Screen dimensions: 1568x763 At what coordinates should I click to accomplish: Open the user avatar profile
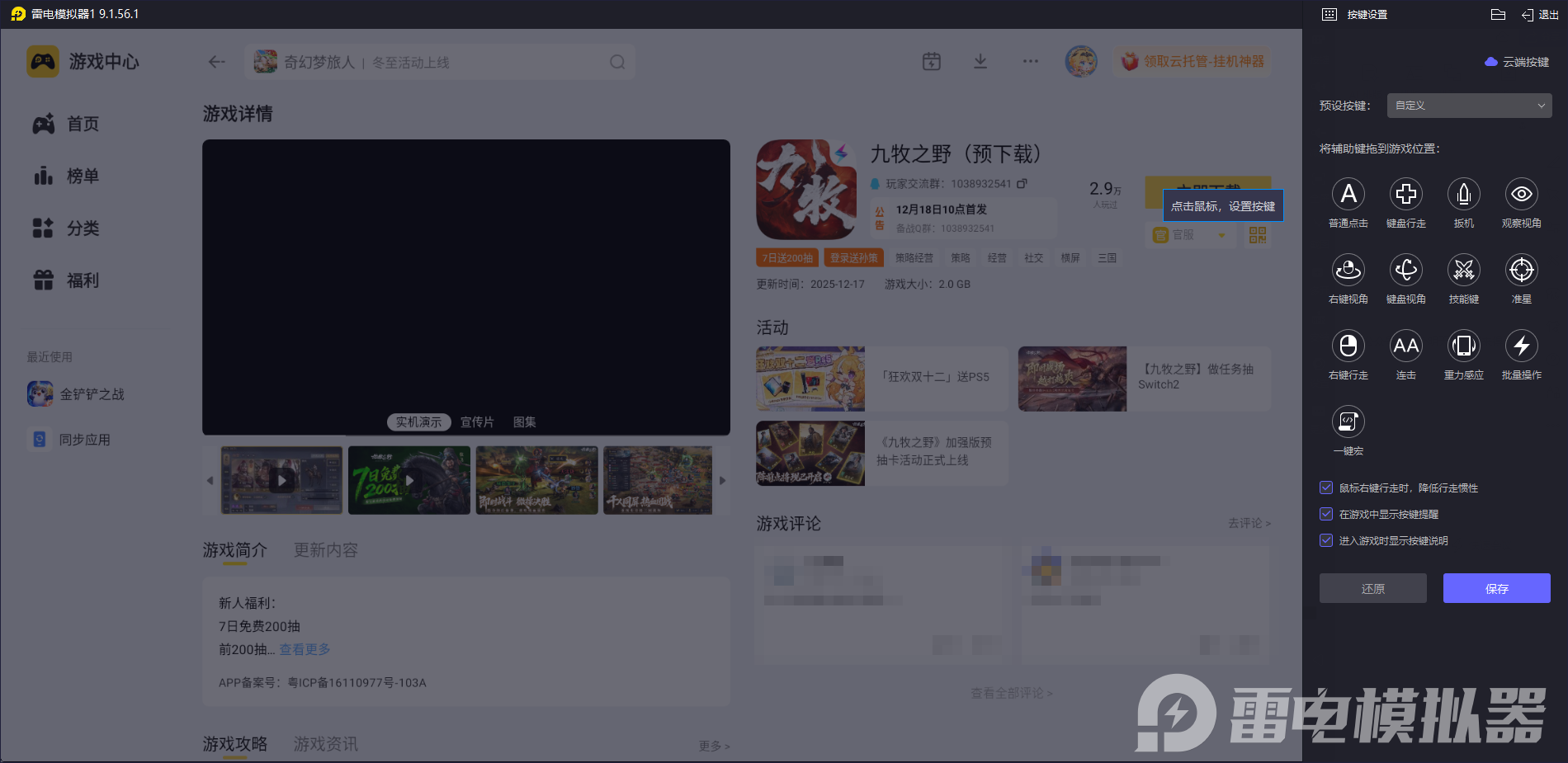click(x=1081, y=61)
